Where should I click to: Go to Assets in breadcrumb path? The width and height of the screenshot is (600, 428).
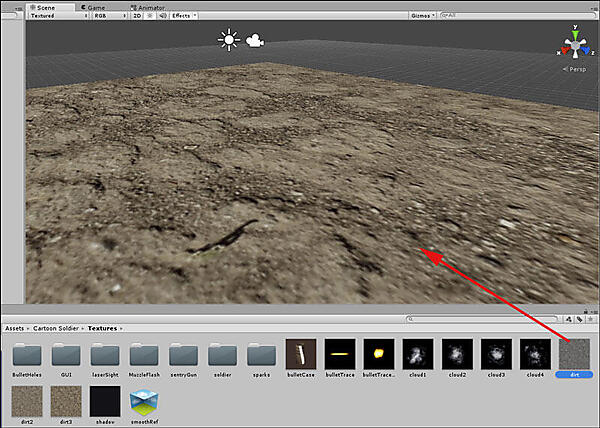tap(15, 328)
